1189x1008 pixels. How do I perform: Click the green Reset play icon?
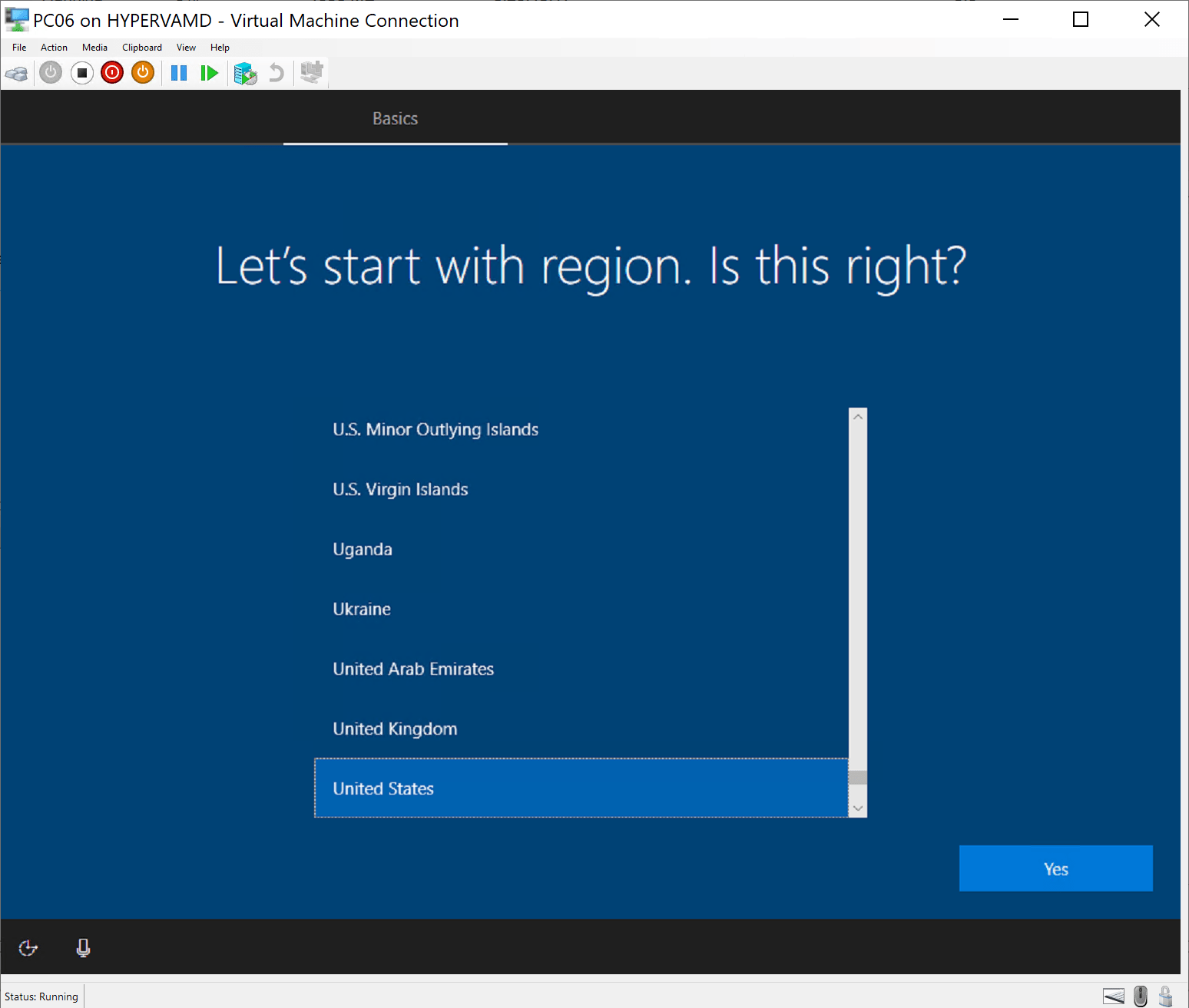pos(209,73)
